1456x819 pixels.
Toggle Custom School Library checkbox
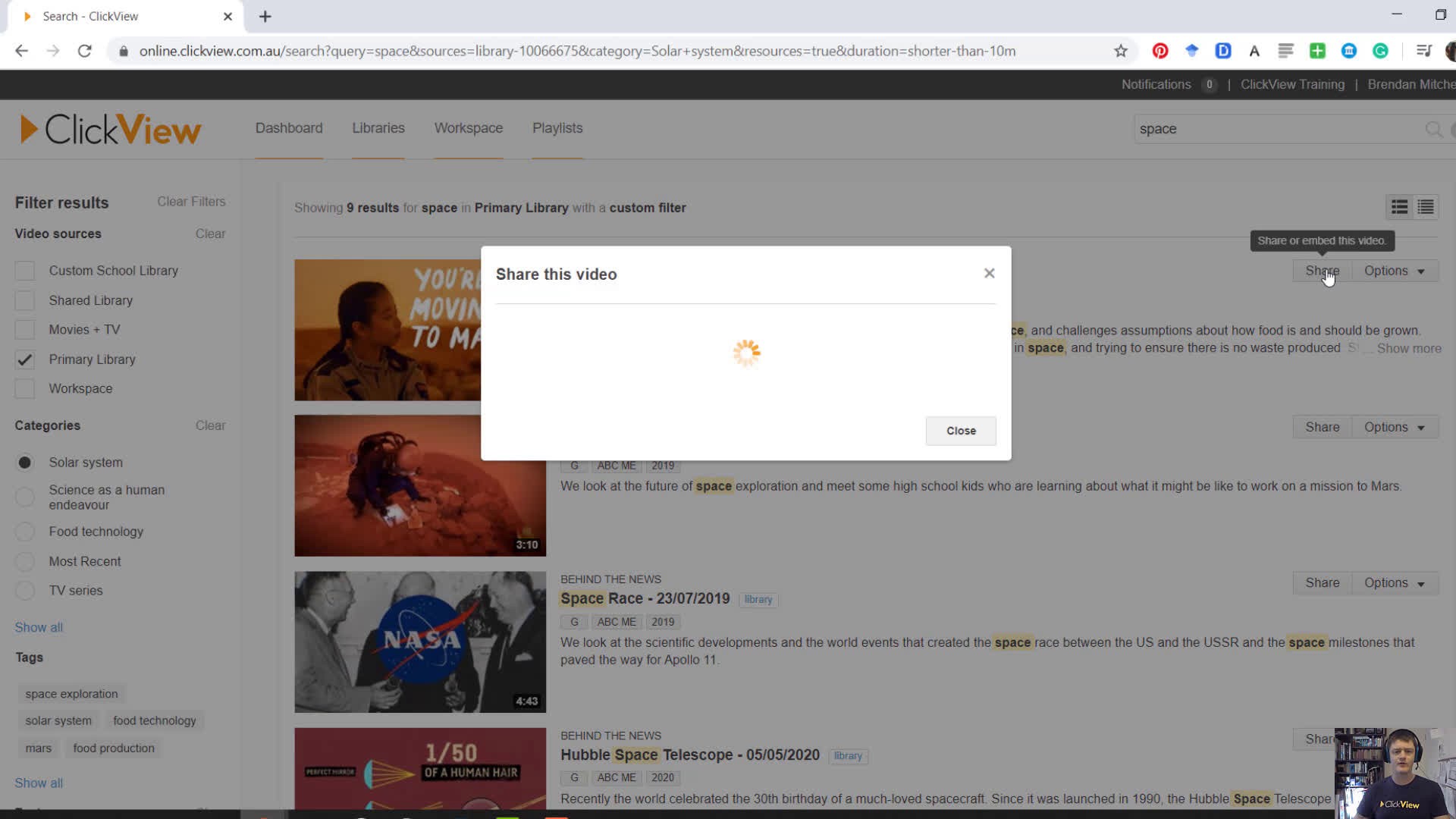(25, 271)
